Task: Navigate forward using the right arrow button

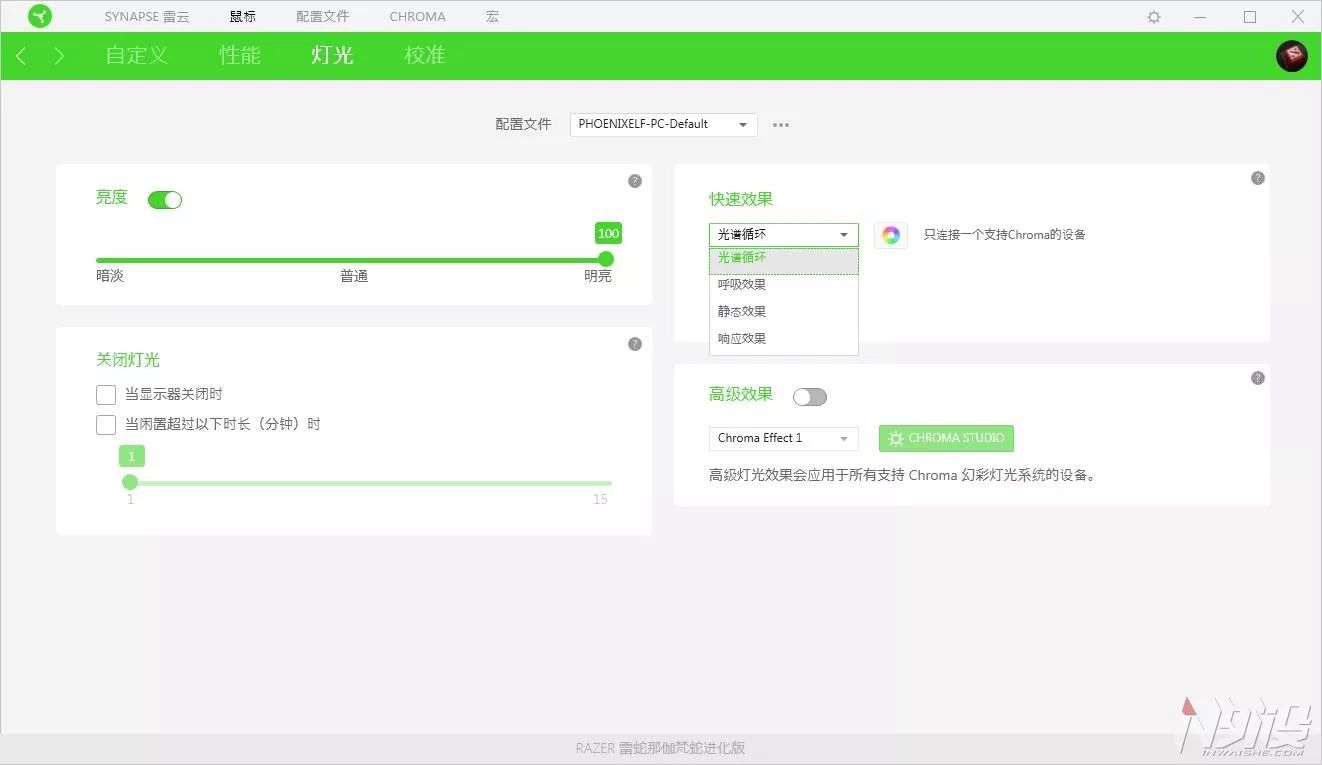Action: (x=58, y=56)
